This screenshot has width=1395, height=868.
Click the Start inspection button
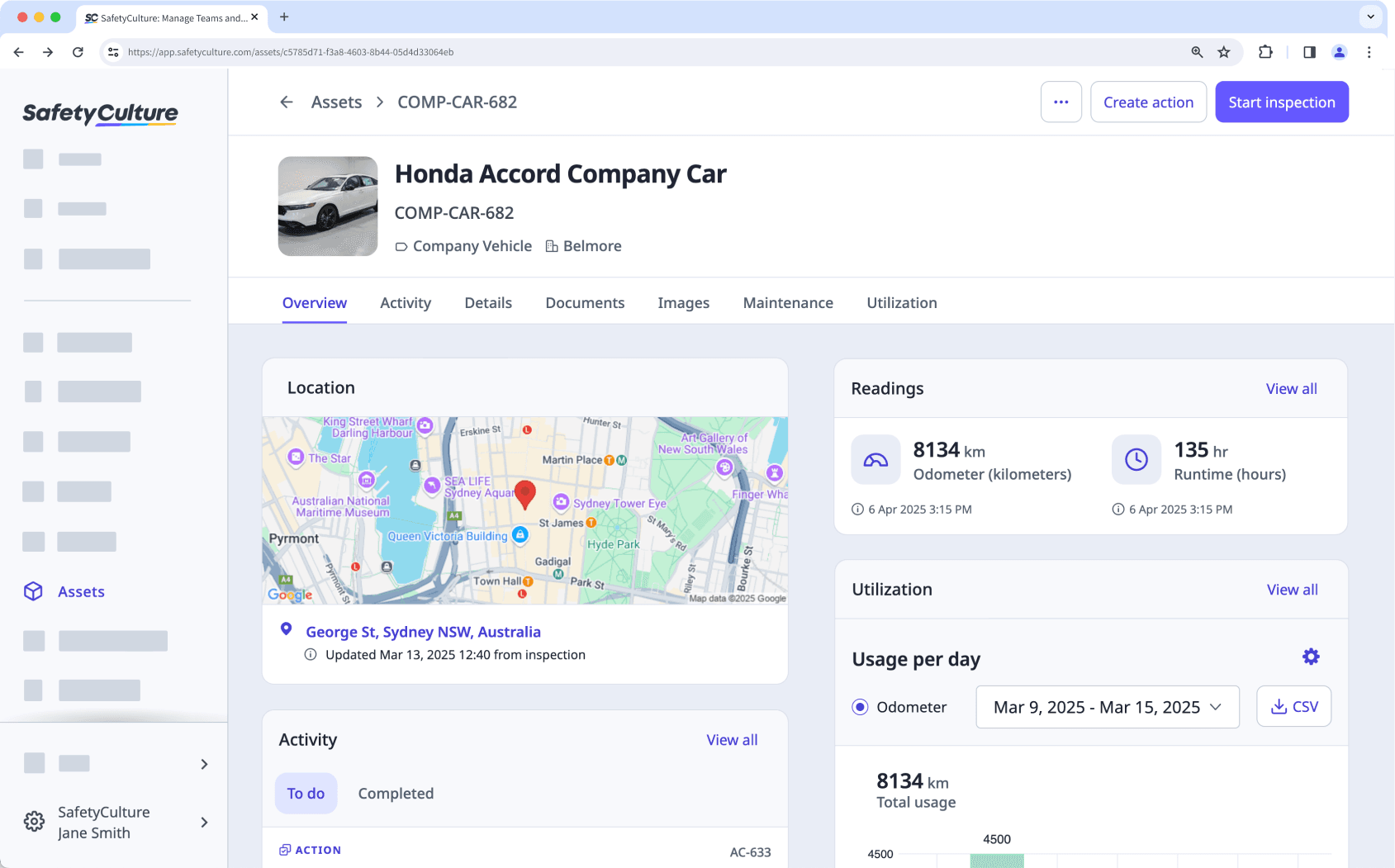click(x=1281, y=102)
